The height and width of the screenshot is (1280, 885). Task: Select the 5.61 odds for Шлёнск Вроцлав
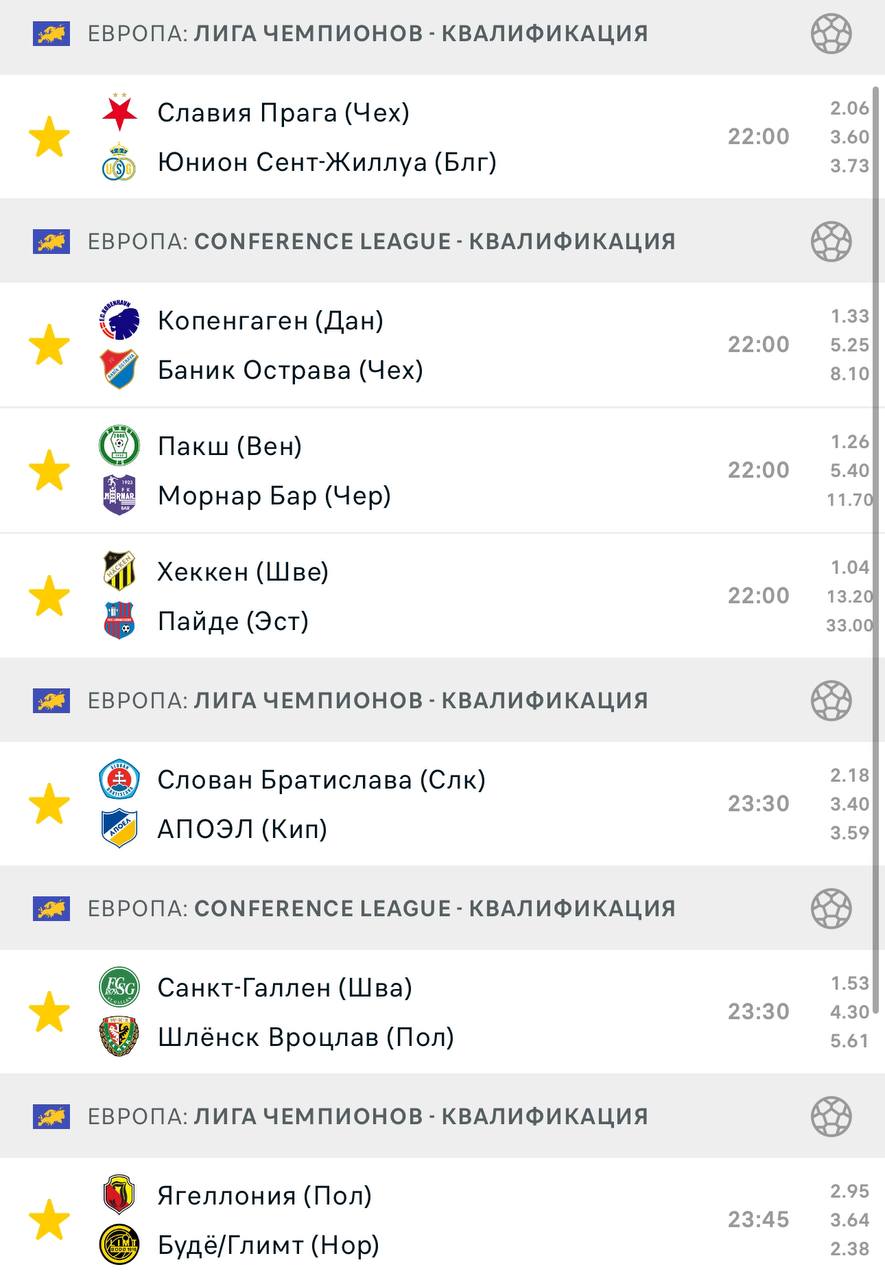(x=849, y=1041)
